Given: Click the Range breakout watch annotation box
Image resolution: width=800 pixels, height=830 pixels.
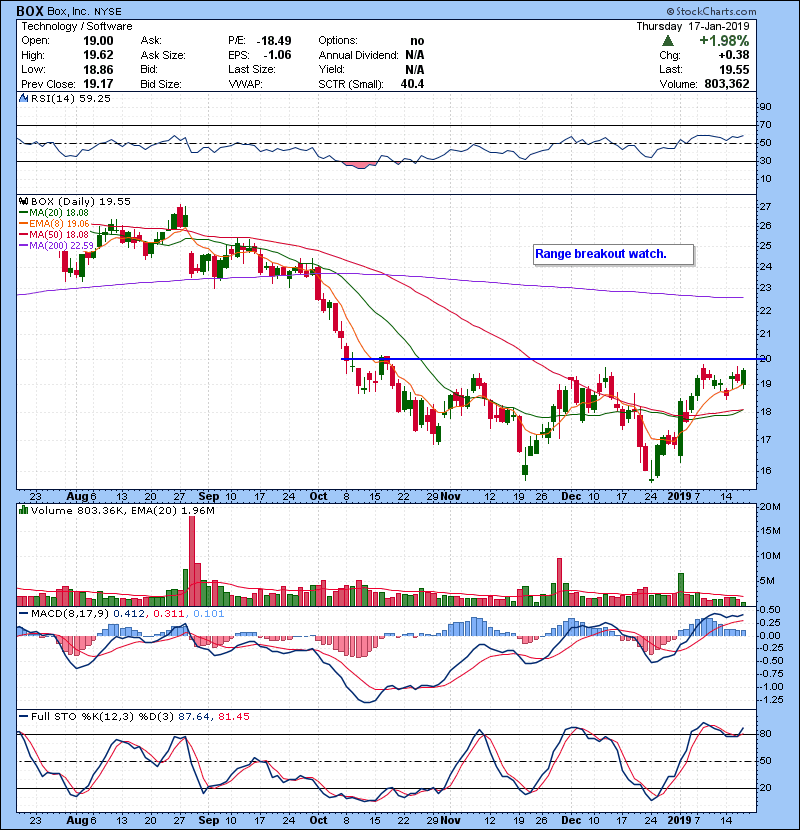Looking at the screenshot, I should (614, 254).
